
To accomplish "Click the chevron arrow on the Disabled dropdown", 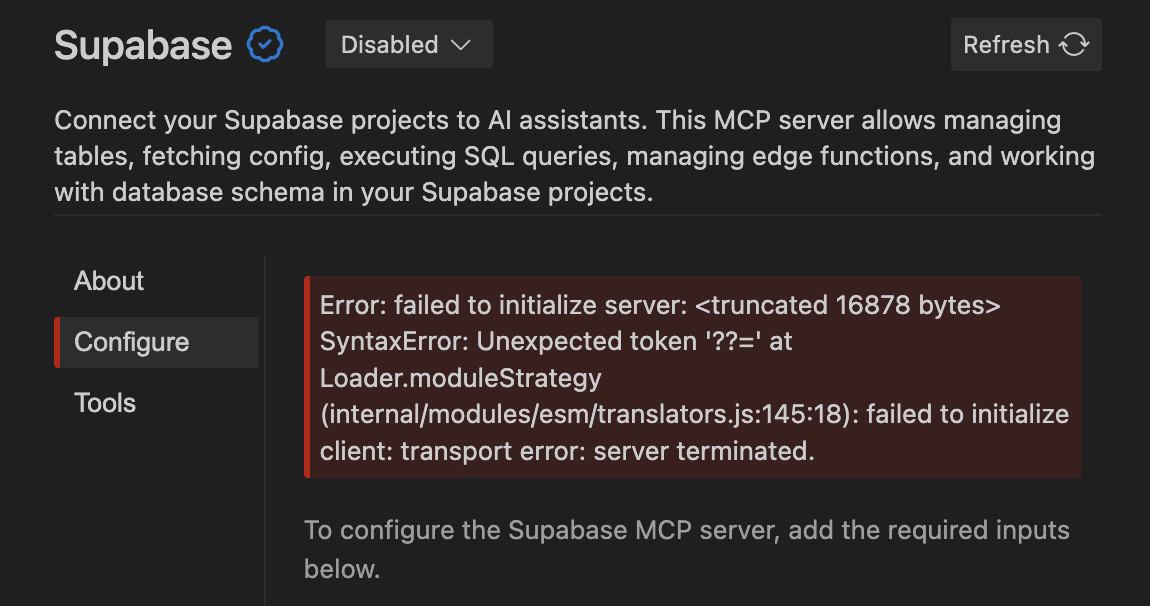I will coord(460,45).
